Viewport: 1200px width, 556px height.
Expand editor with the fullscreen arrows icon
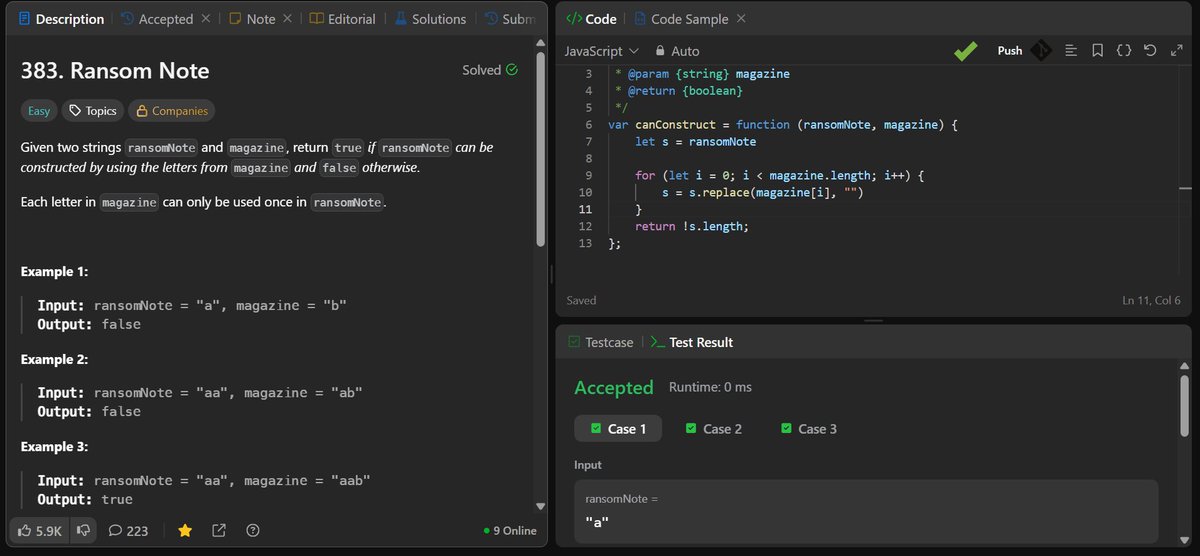pos(1177,50)
